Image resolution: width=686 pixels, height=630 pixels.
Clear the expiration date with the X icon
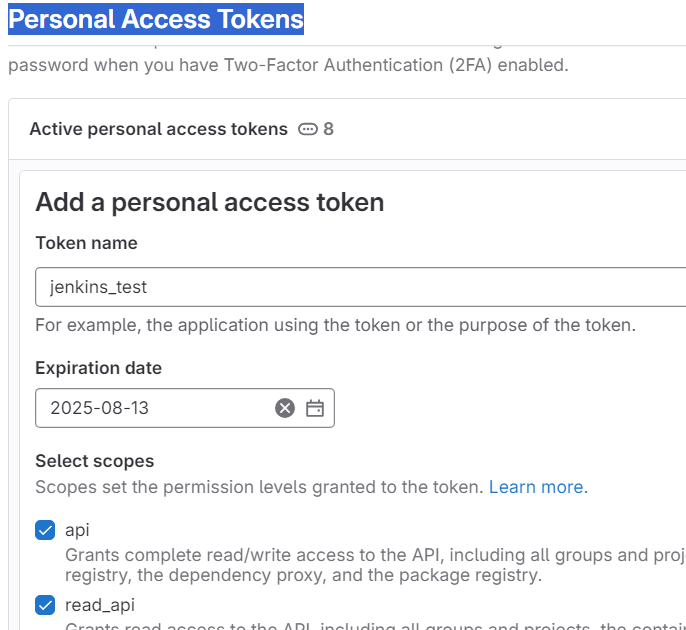click(285, 408)
